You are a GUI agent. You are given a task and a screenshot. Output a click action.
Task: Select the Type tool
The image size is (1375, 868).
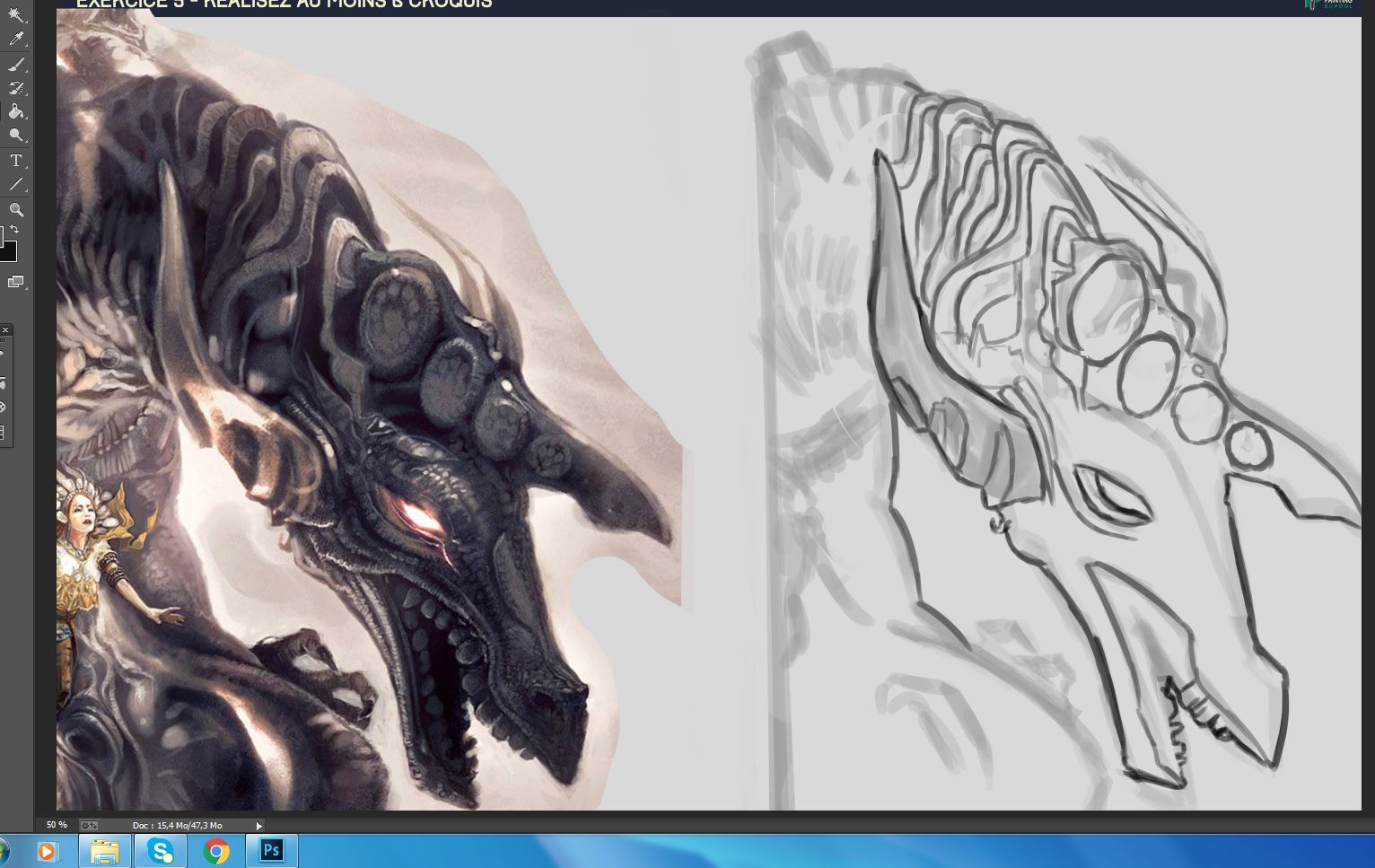coord(16,161)
